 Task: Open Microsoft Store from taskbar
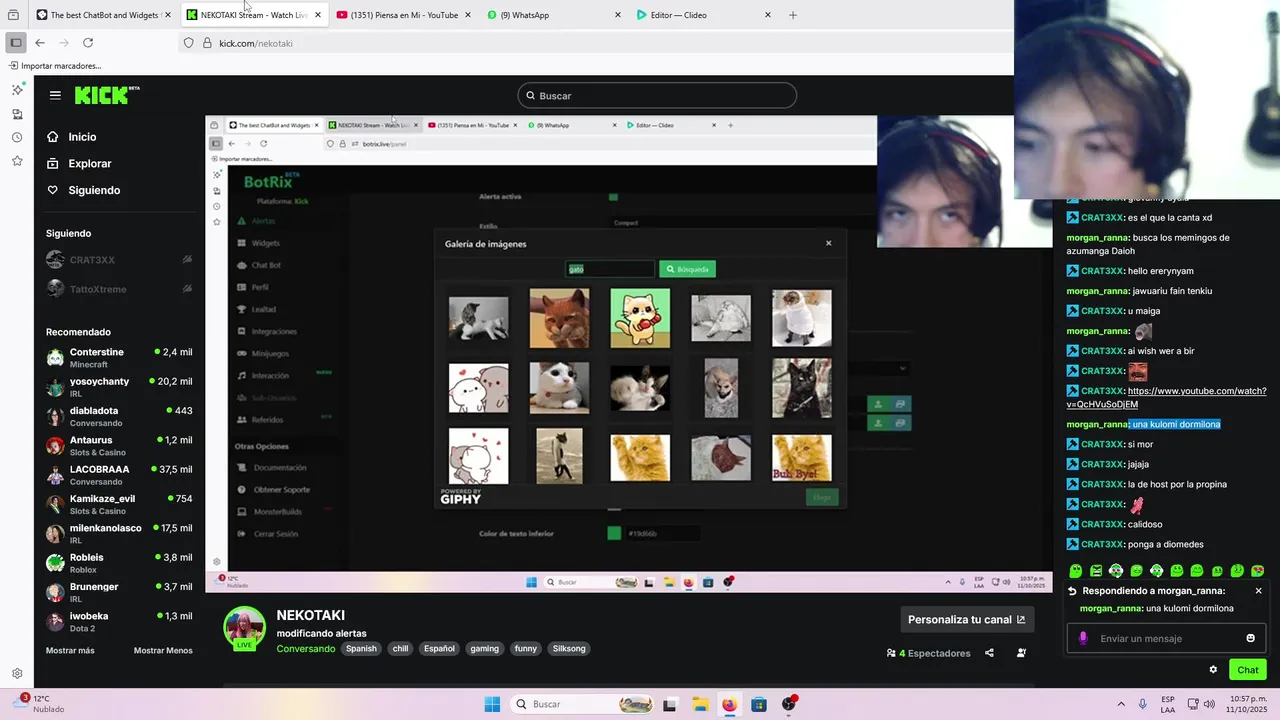tap(759, 704)
